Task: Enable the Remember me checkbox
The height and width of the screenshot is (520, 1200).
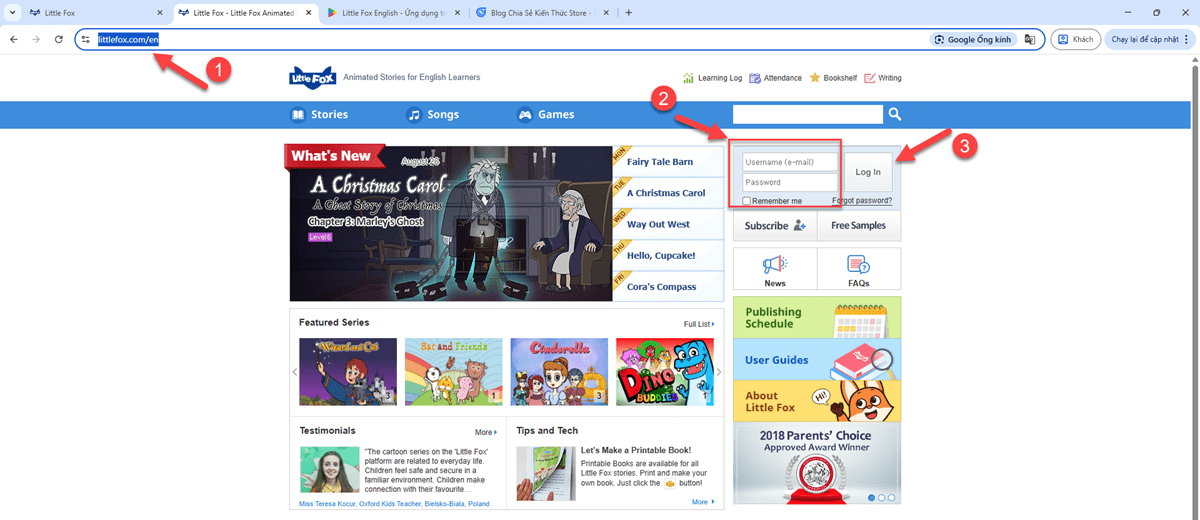Action: pyautogui.click(x=747, y=201)
